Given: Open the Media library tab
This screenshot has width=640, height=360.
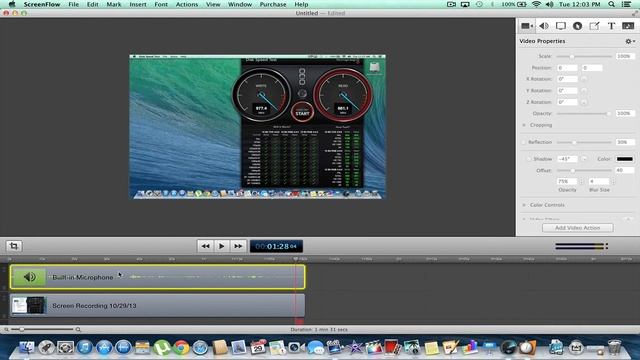Looking at the screenshot, I should tap(628, 26).
